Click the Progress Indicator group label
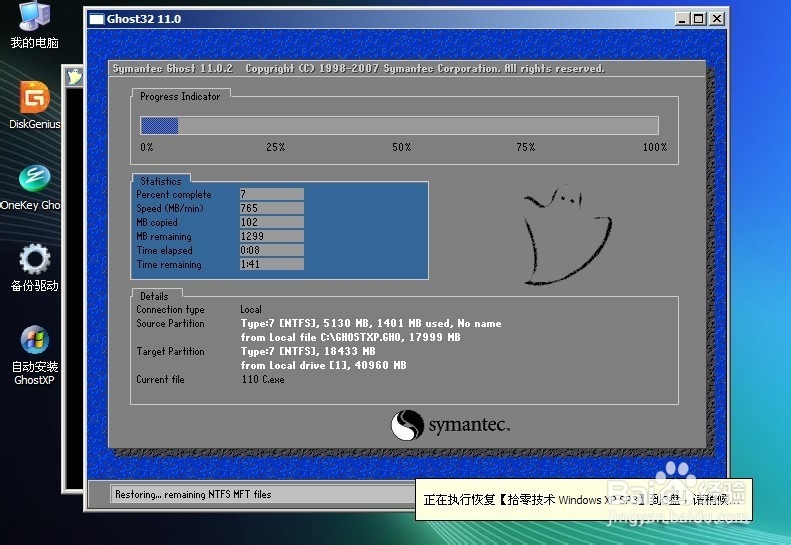Screen dimensions: 791x545 click(180, 96)
